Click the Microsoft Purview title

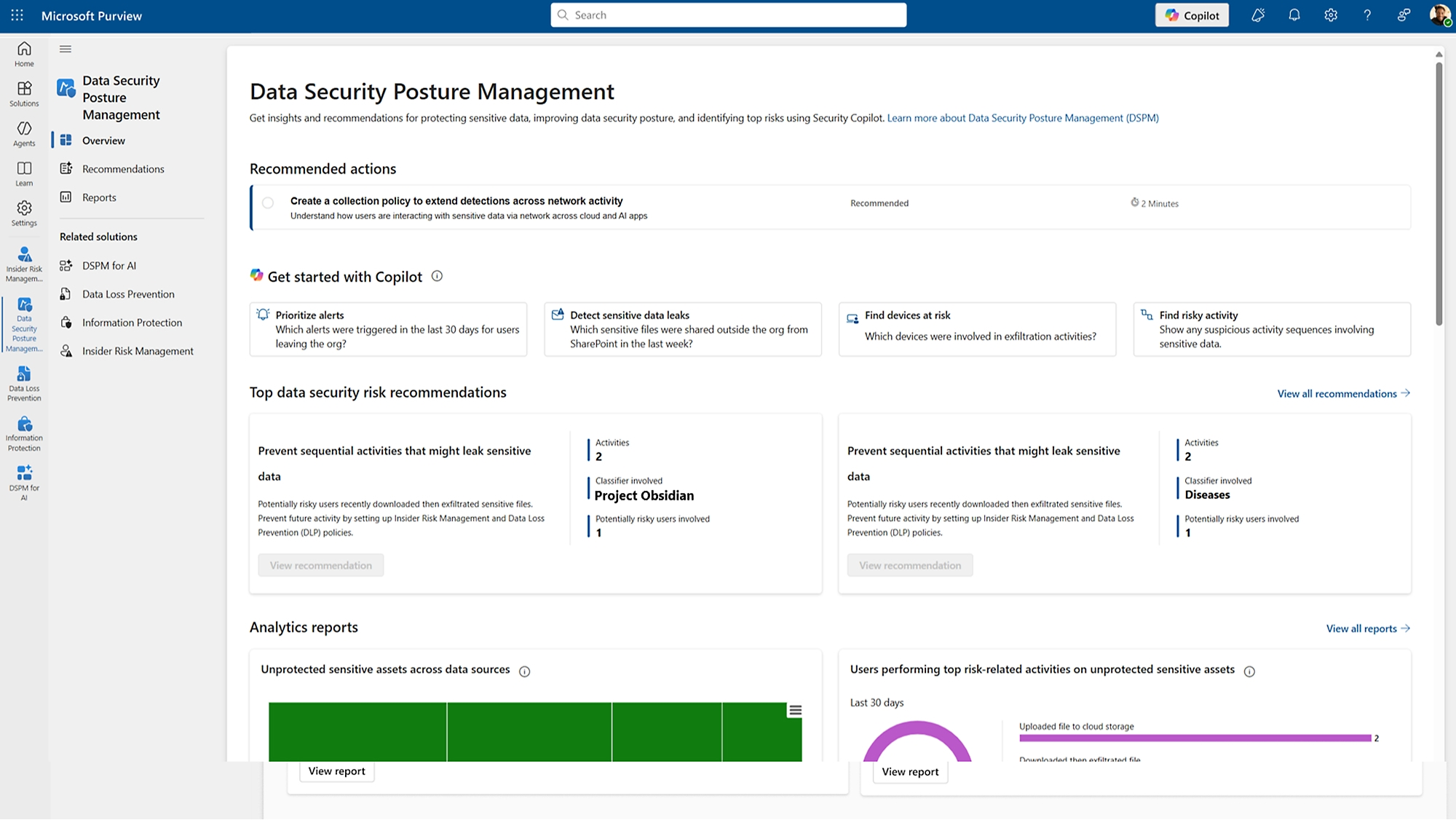(92, 16)
